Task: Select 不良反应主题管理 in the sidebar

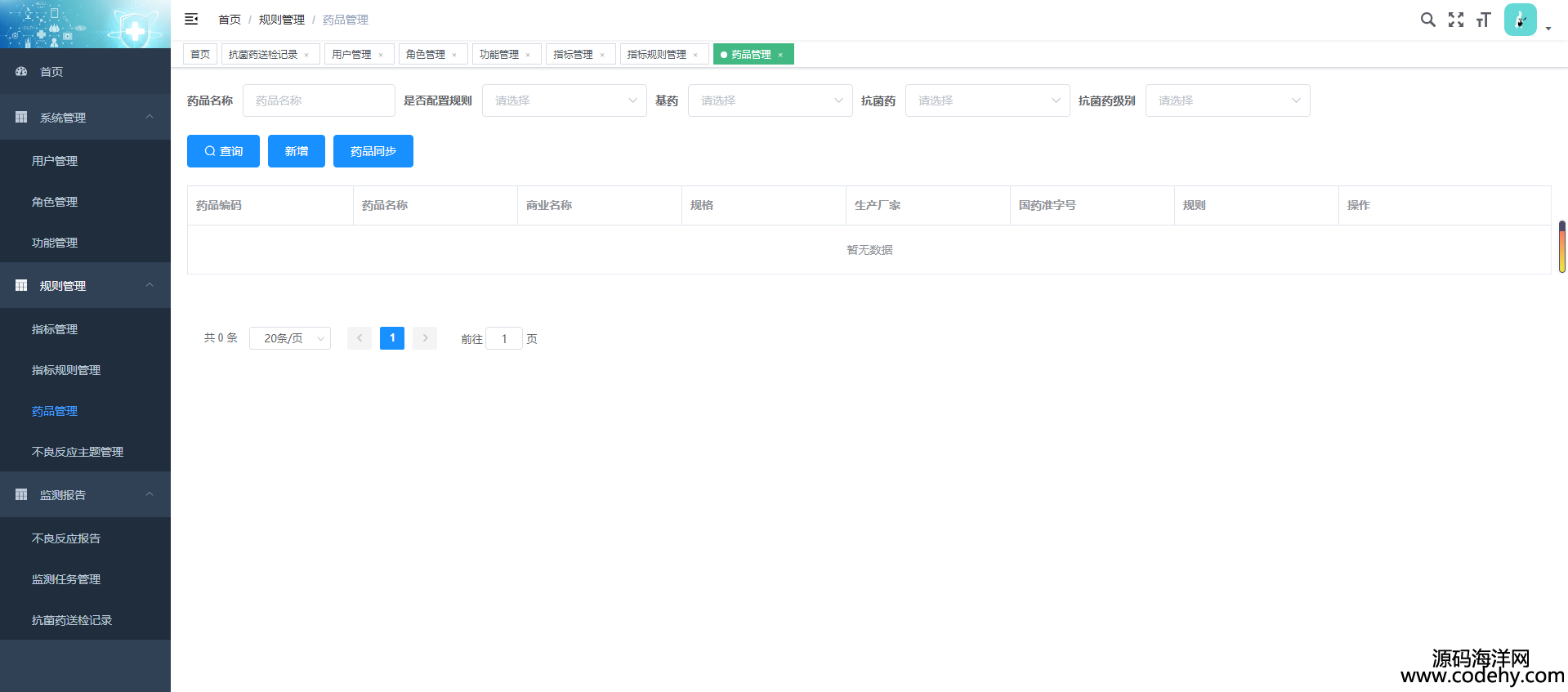Action: (x=78, y=452)
